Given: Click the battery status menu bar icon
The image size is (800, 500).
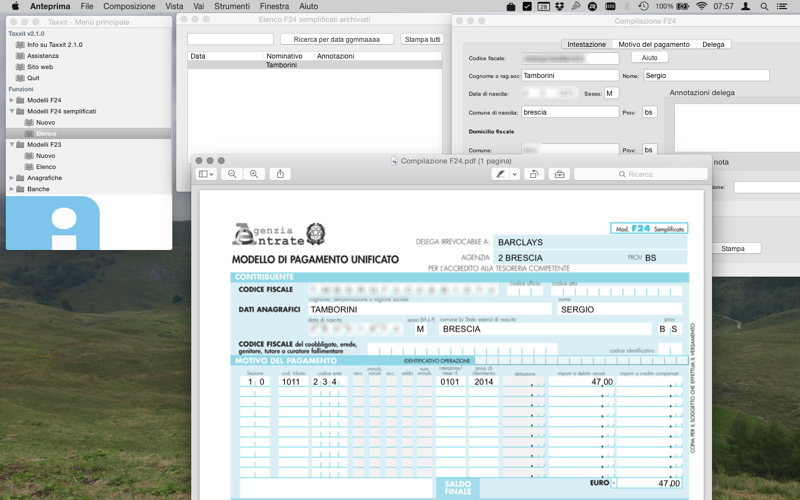Looking at the screenshot, I should pos(682,6).
